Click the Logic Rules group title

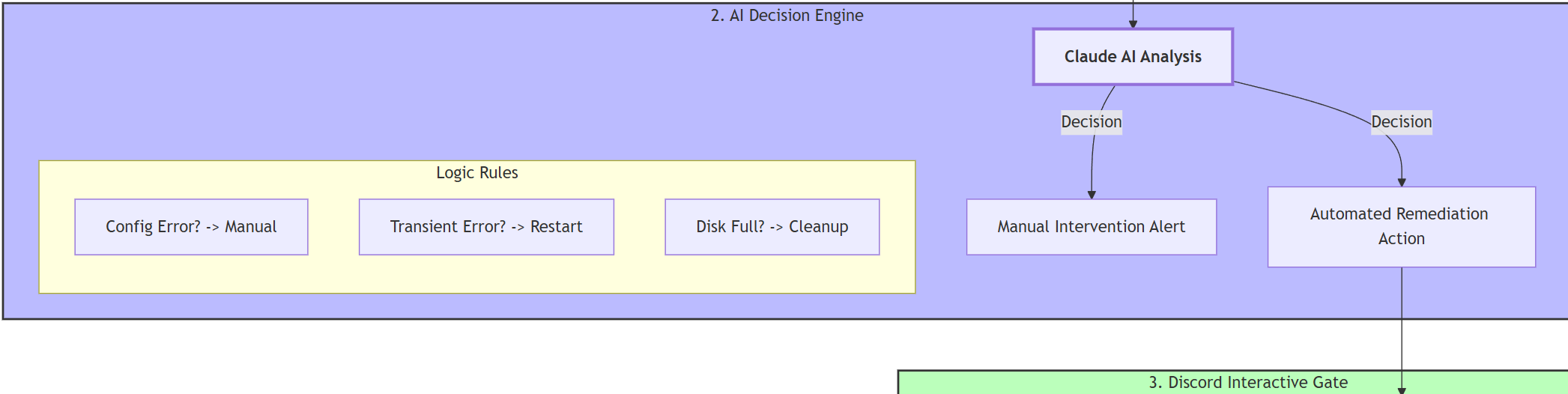476,173
